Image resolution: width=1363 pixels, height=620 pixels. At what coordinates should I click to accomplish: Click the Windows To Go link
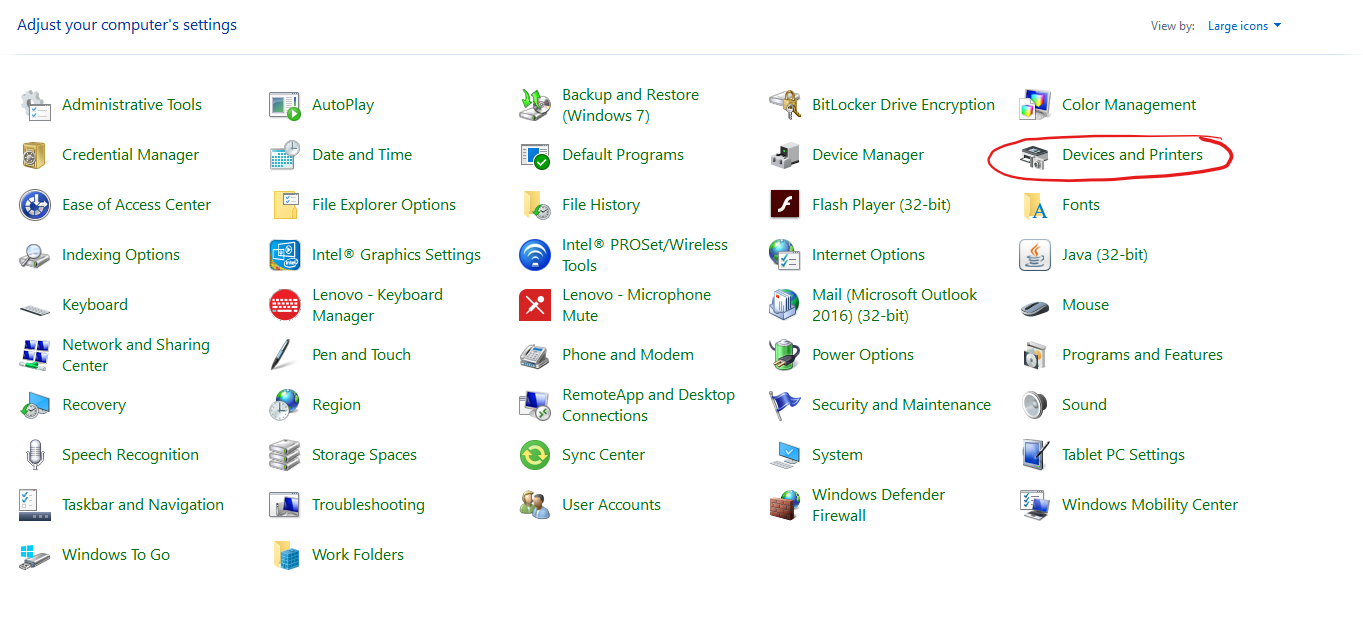click(x=116, y=555)
